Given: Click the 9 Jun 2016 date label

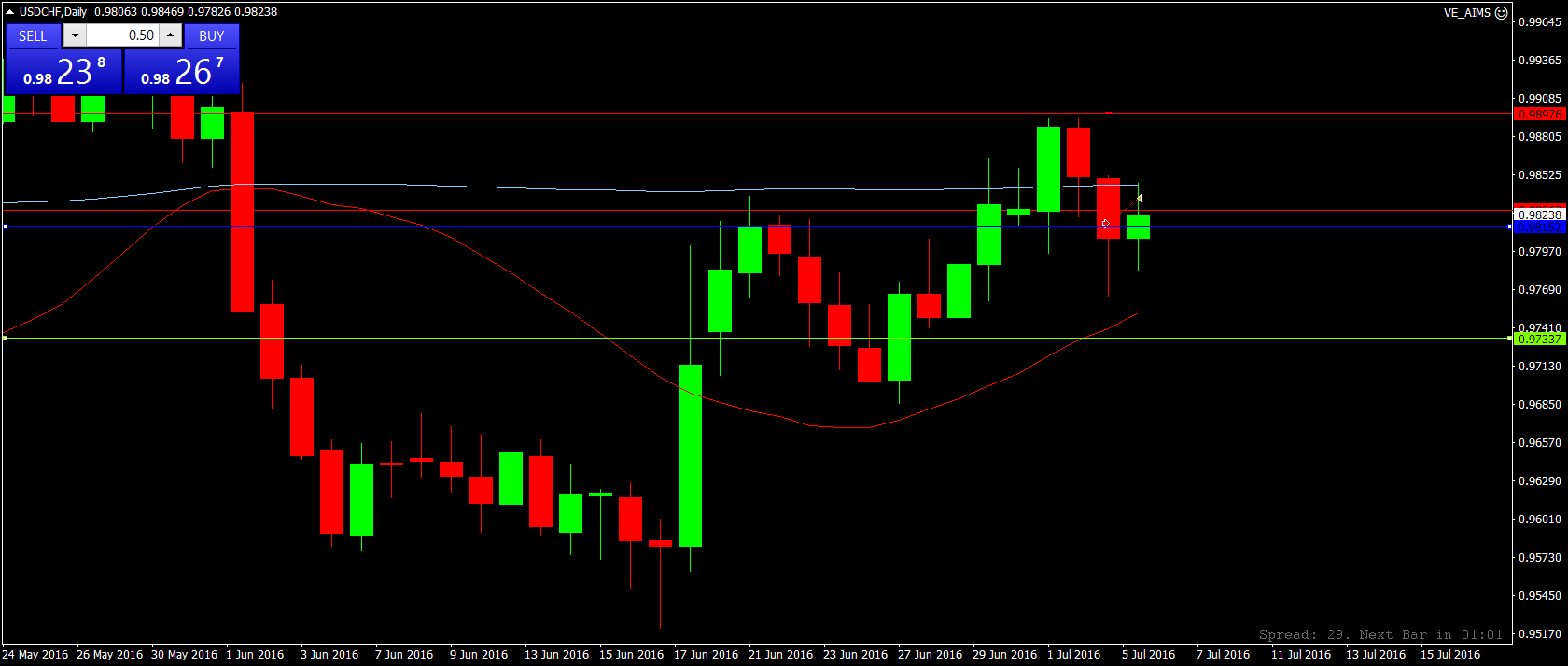Looking at the screenshot, I should (479, 654).
